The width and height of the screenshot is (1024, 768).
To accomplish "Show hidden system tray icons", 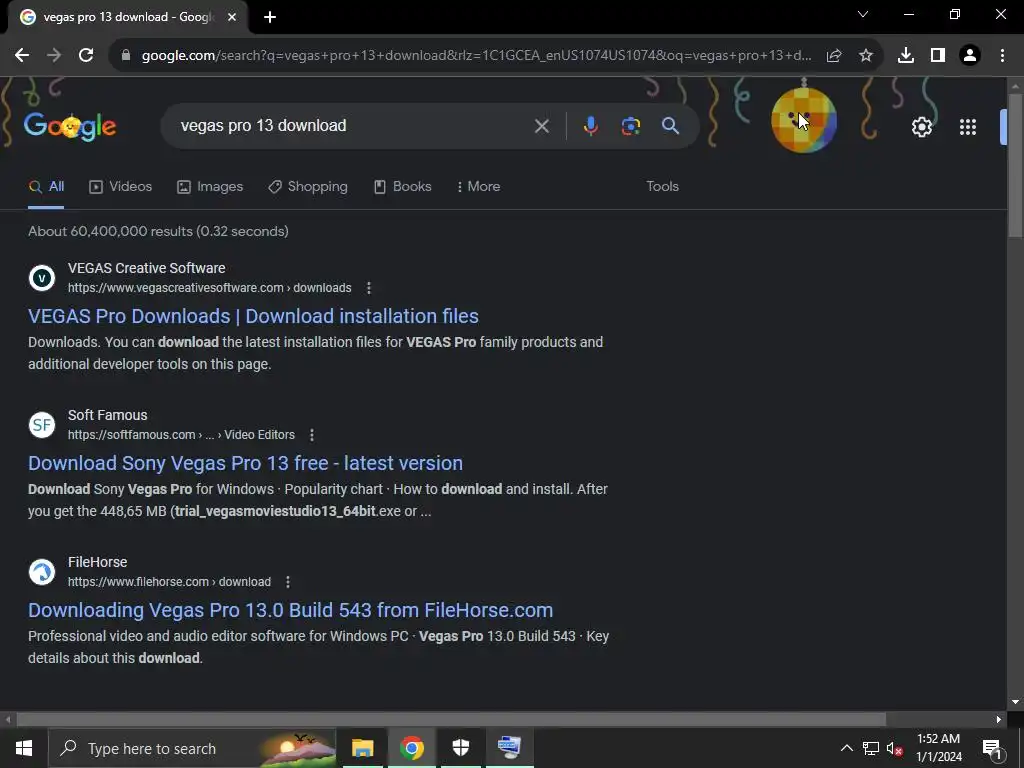I will coord(846,748).
